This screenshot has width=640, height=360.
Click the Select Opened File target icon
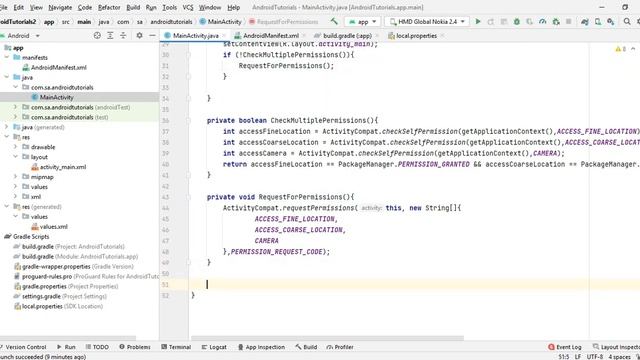[x=97, y=36]
